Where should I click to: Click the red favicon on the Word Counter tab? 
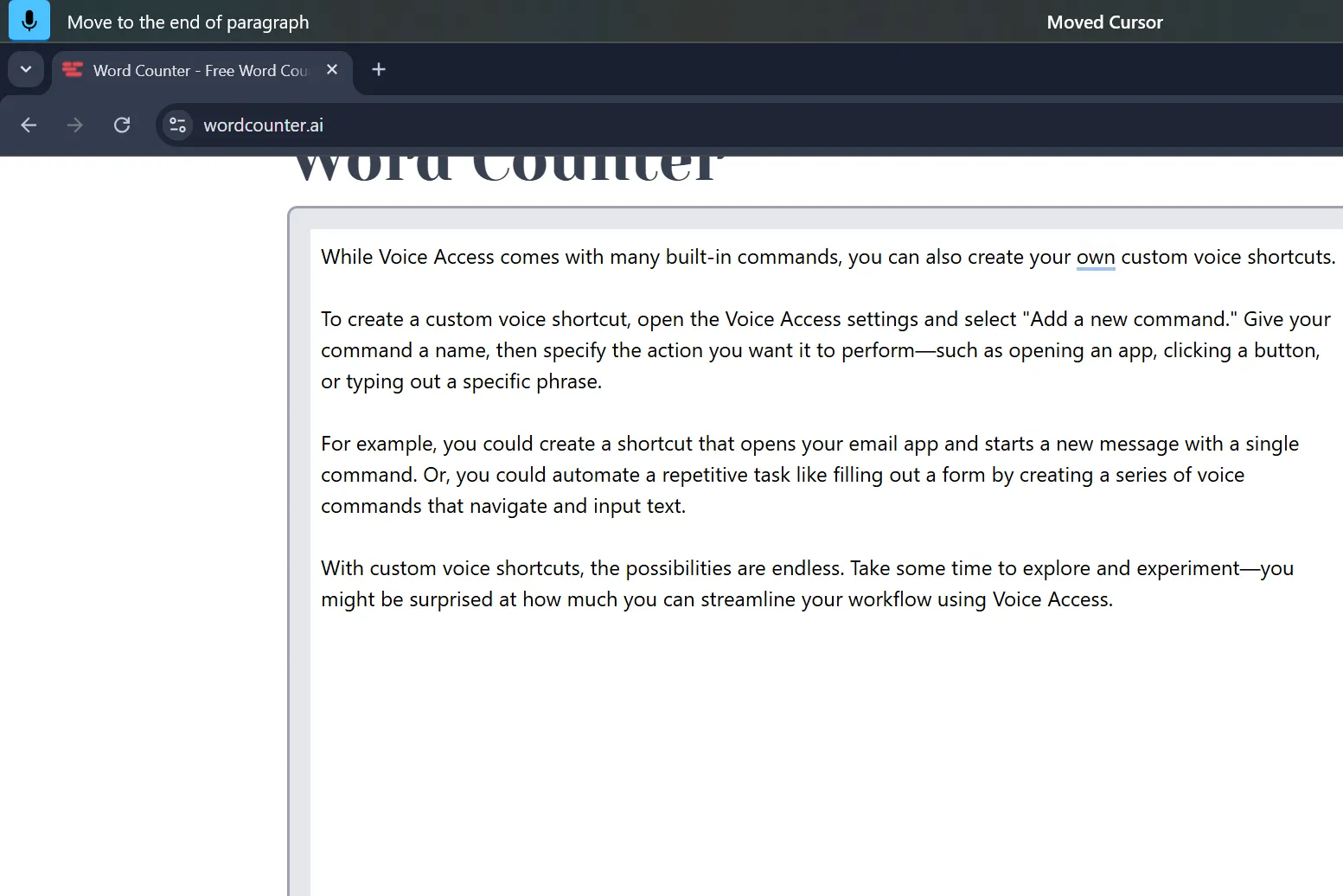[x=73, y=70]
